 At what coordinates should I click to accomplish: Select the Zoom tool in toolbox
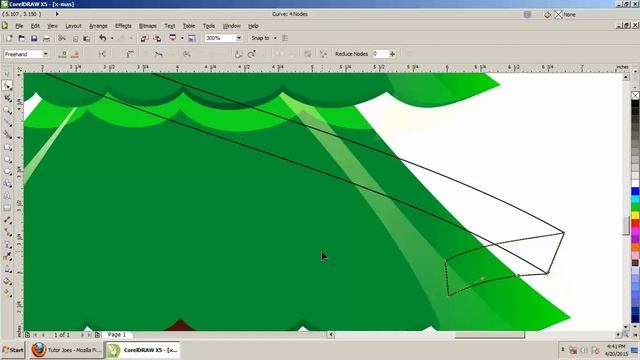click(7, 110)
